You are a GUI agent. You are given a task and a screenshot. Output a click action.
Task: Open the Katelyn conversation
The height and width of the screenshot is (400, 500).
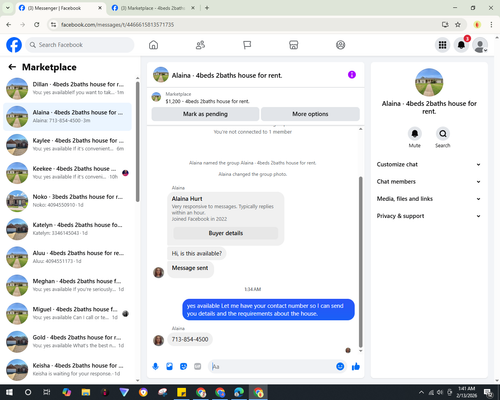click(x=67, y=229)
